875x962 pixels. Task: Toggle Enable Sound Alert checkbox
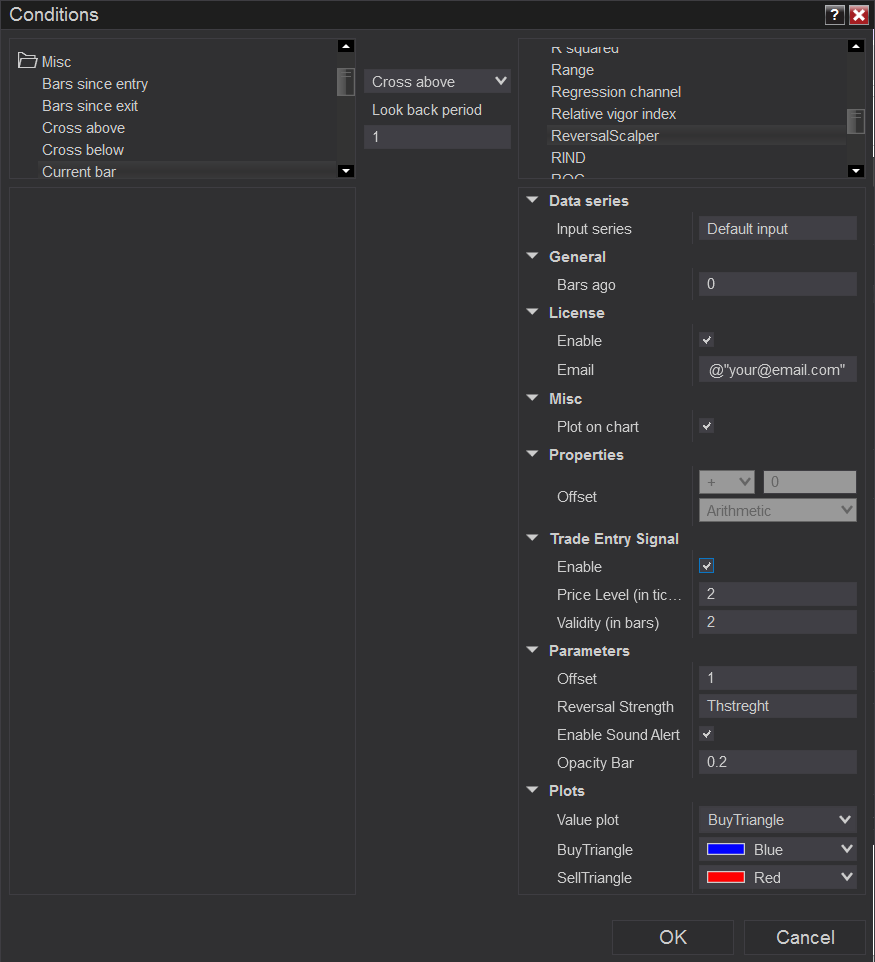(x=707, y=734)
